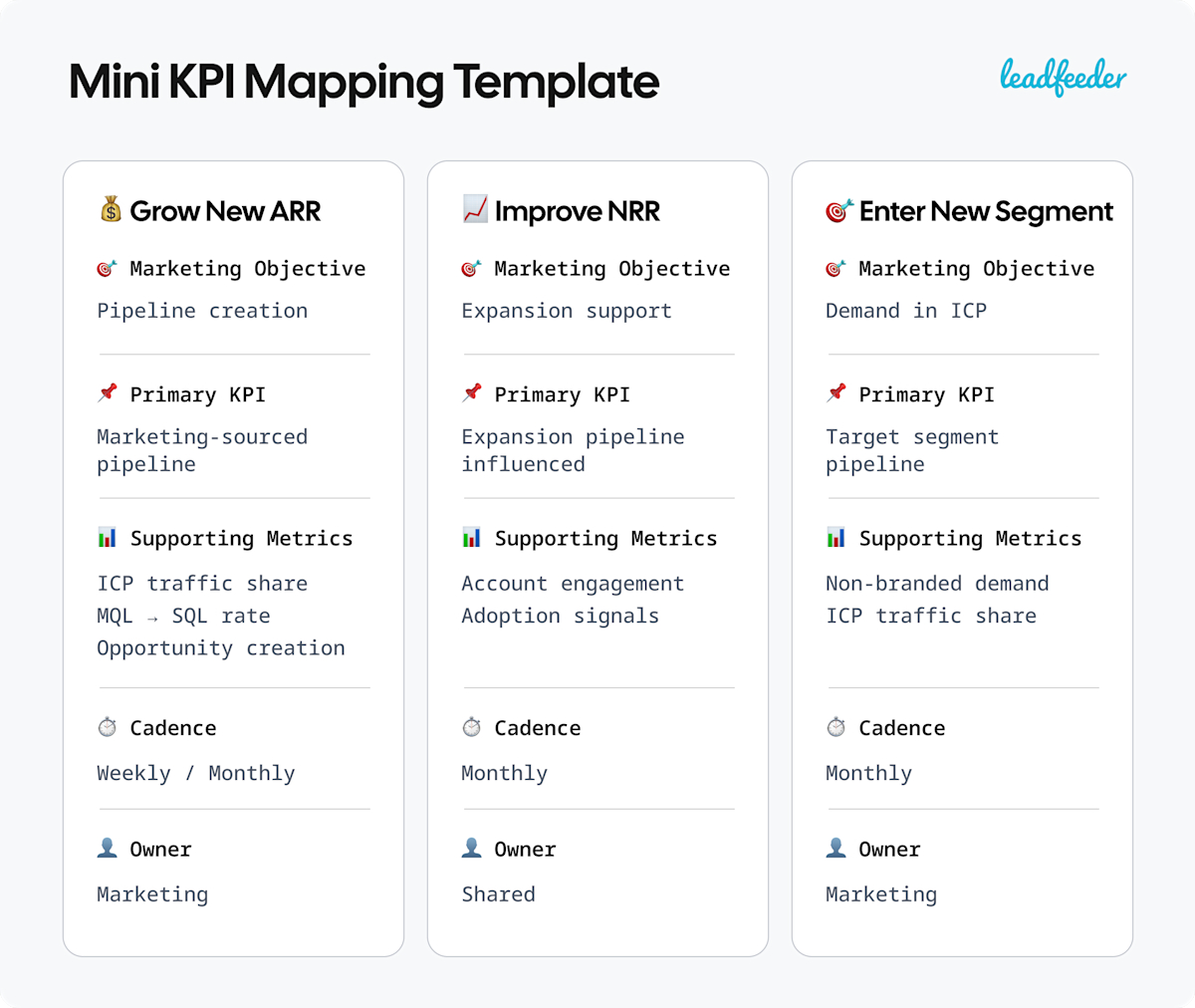Click the person icon beside Owner in Improve NRR card
Screen dimensions: 1195x1008
pyautogui.click(x=472, y=848)
